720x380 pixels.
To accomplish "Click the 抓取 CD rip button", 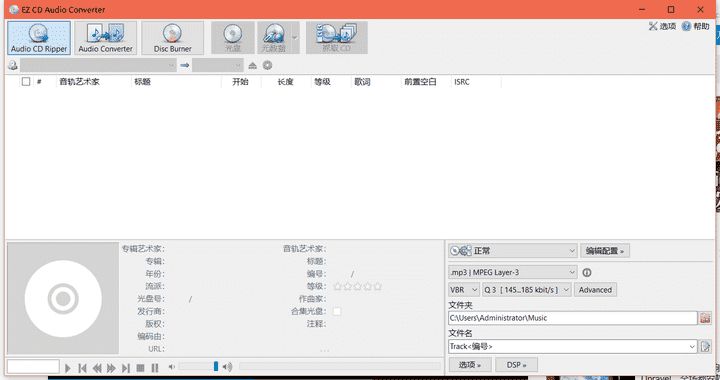I will (x=337, y=38).
